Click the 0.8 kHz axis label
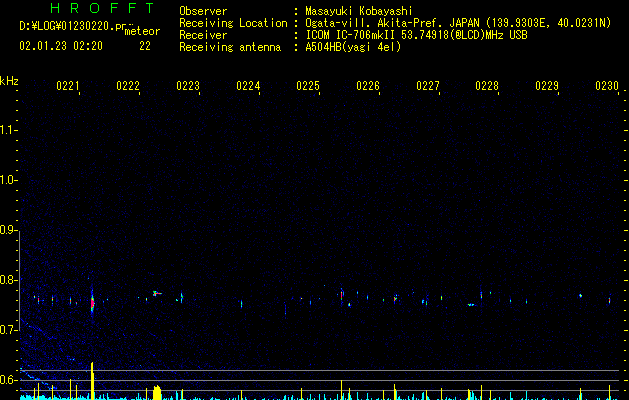Viewport: 629px width, 400px height. (x=8, y=280)
